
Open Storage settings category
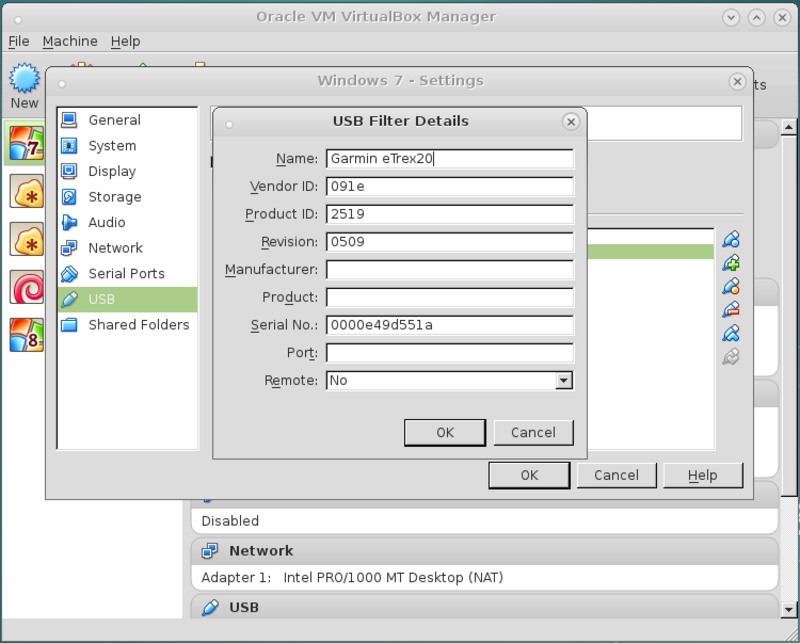(128, 196)
